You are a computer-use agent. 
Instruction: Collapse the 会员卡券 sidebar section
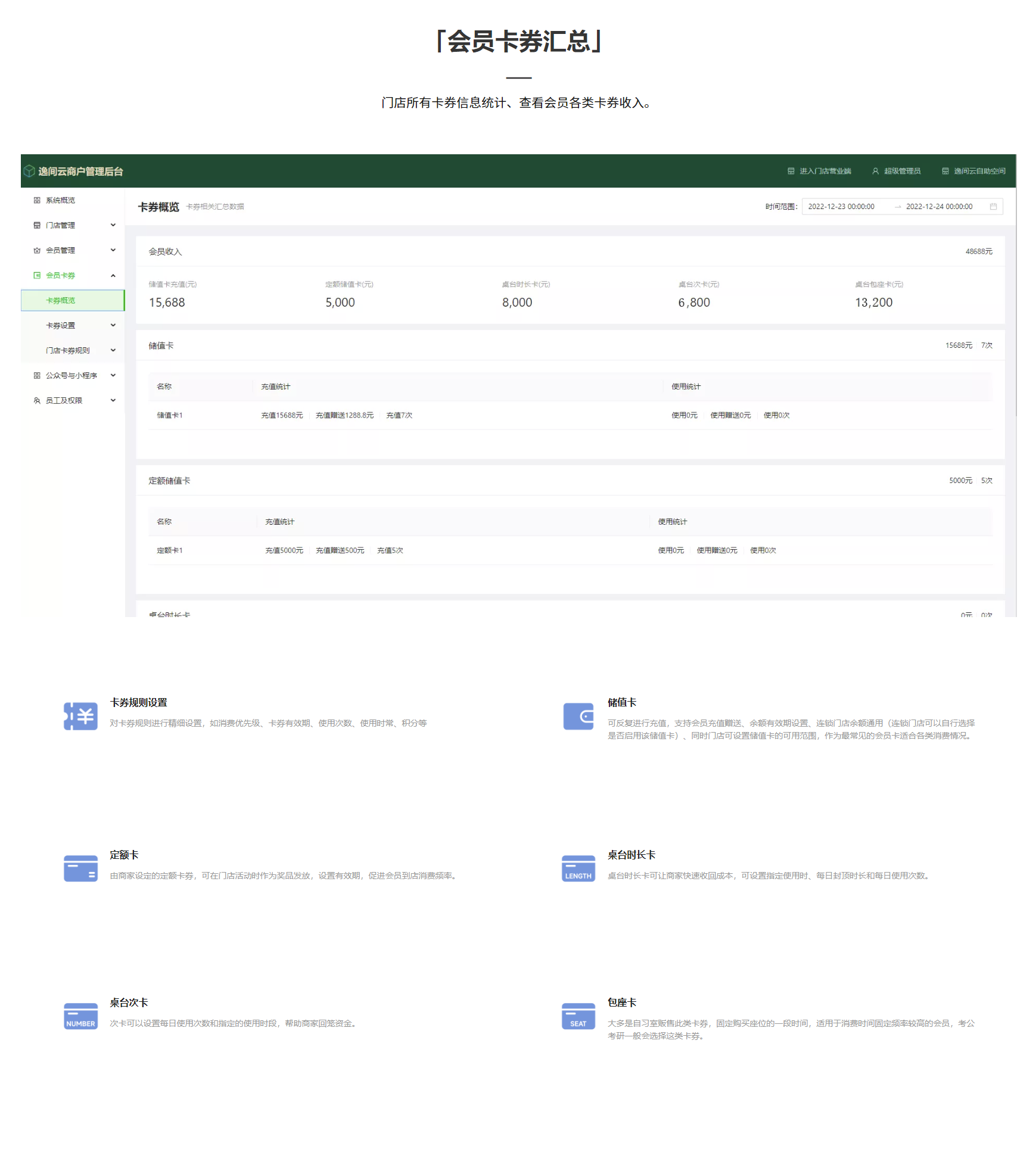[x=113, y=275]
